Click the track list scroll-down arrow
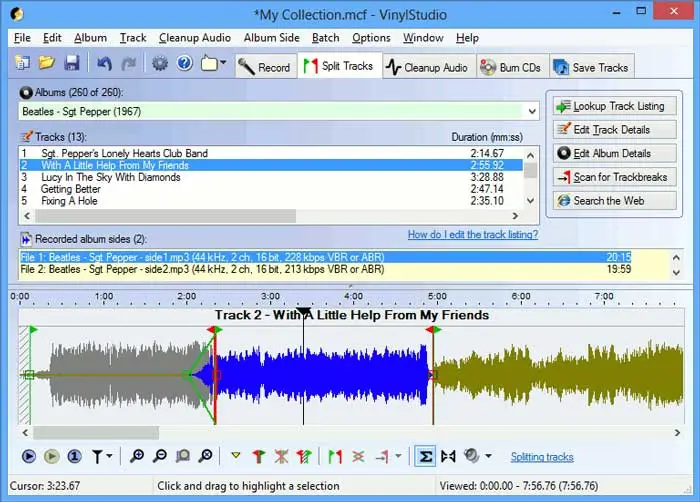Screen dimensions: 700x502 click(530, 201)
